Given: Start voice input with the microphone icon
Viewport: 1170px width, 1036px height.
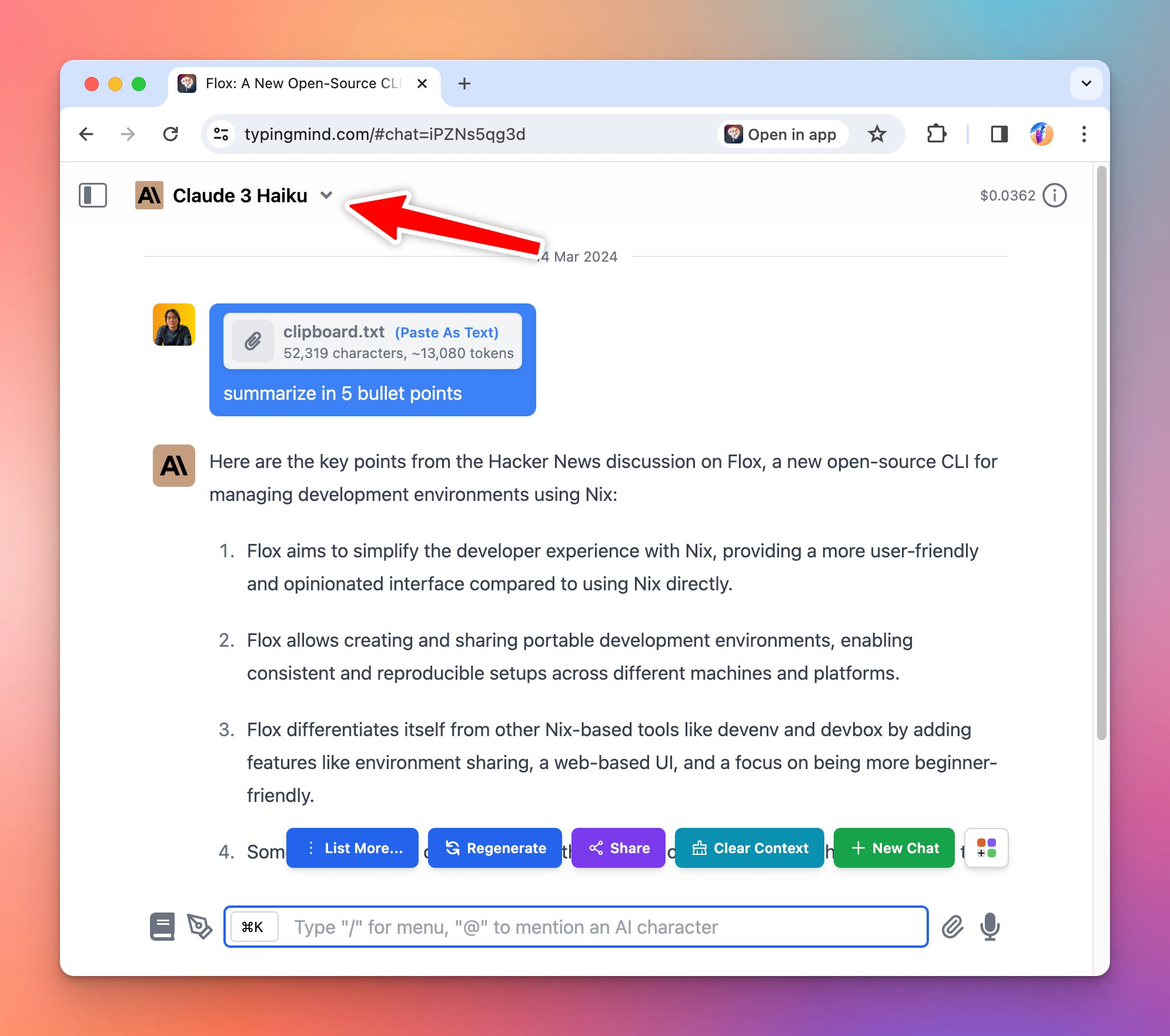Looking at the screenshot, I should [990, 927].
